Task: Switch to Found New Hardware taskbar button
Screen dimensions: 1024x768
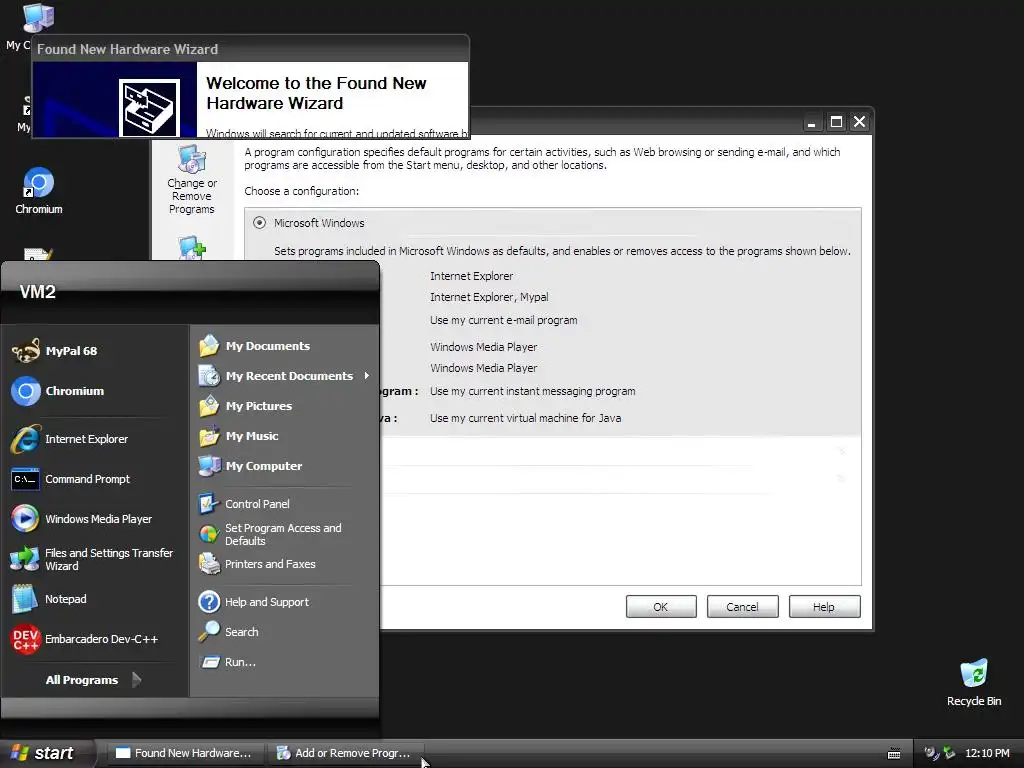Action: point(184,753)
